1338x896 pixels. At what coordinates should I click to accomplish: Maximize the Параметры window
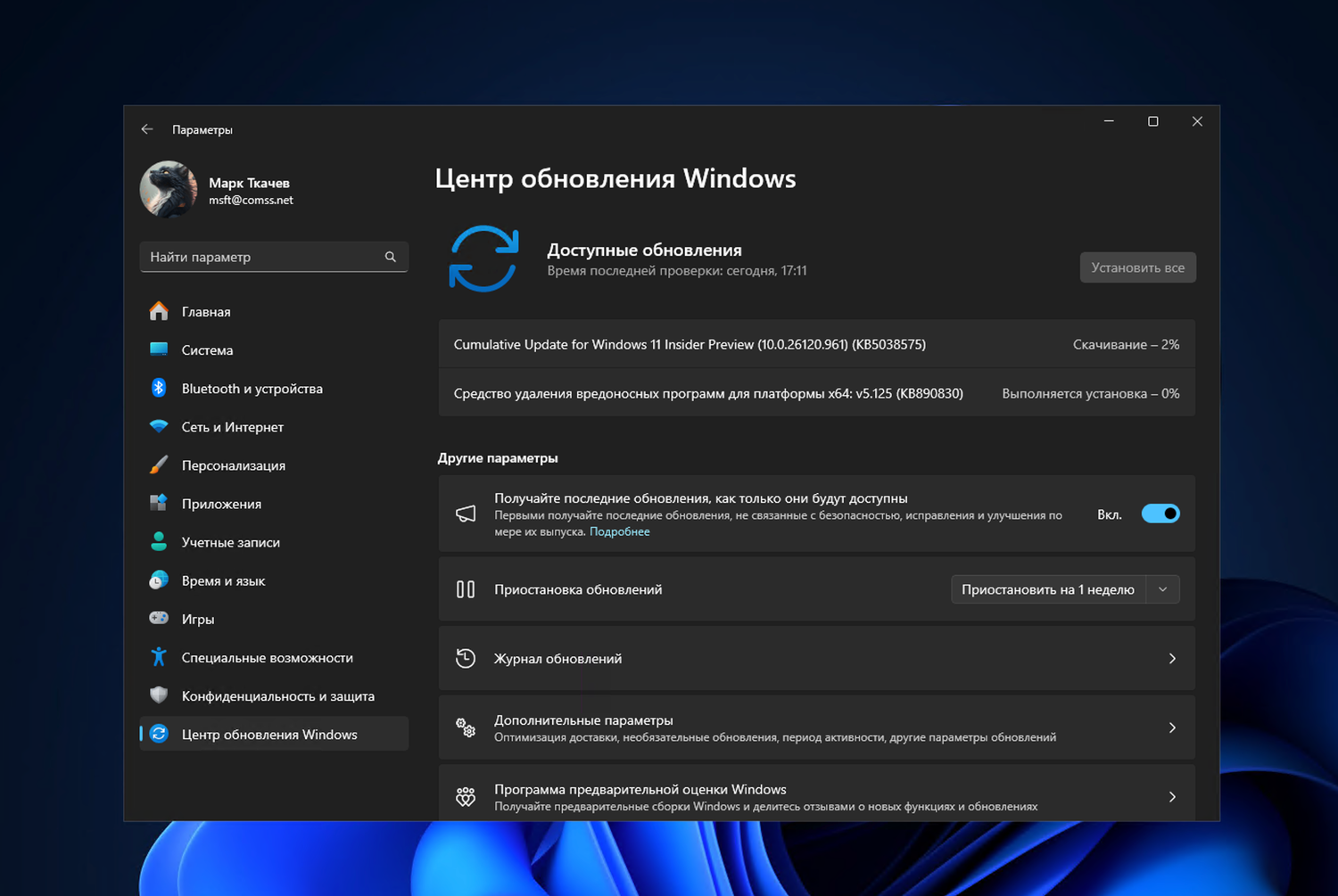(1152, 121)
